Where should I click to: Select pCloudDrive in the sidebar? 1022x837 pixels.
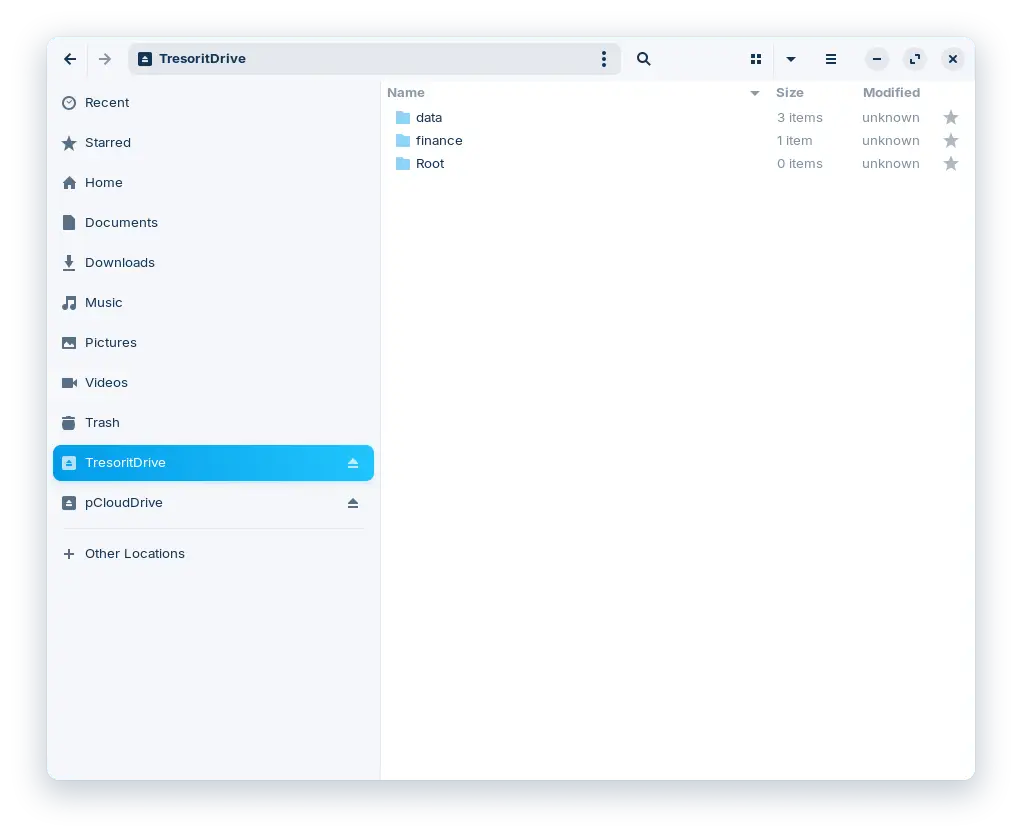[213, 503]
